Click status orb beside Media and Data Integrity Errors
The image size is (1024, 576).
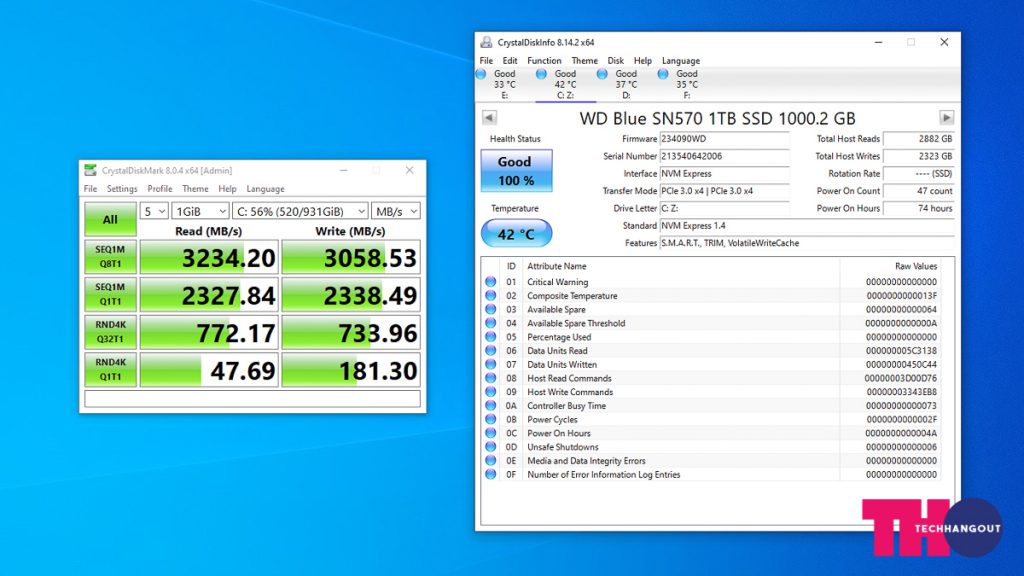pyautogui.click(x=490, y=460)
